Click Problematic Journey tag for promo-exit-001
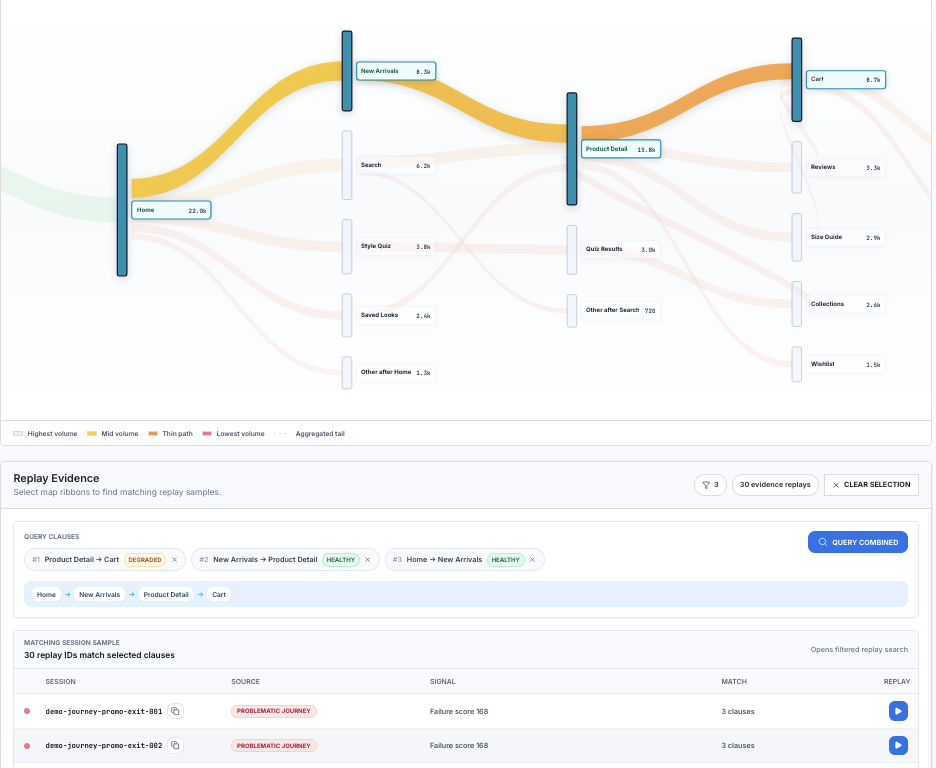The width and height of the screenshot is (936, 768). 273,711
